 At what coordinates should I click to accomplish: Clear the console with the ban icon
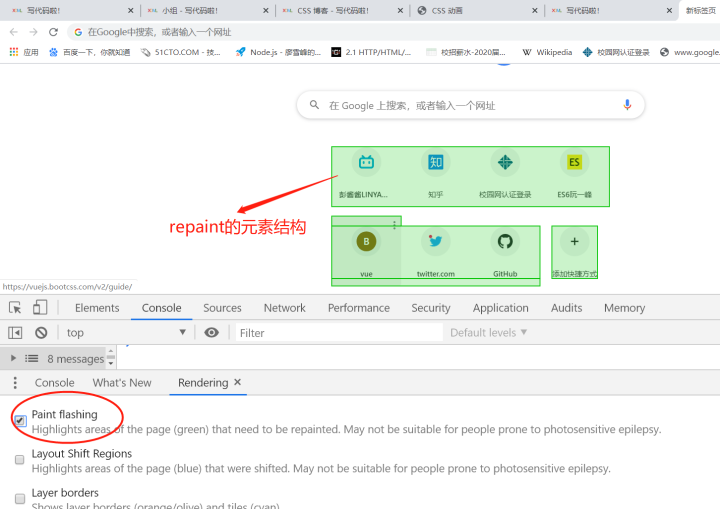[41, 333]
